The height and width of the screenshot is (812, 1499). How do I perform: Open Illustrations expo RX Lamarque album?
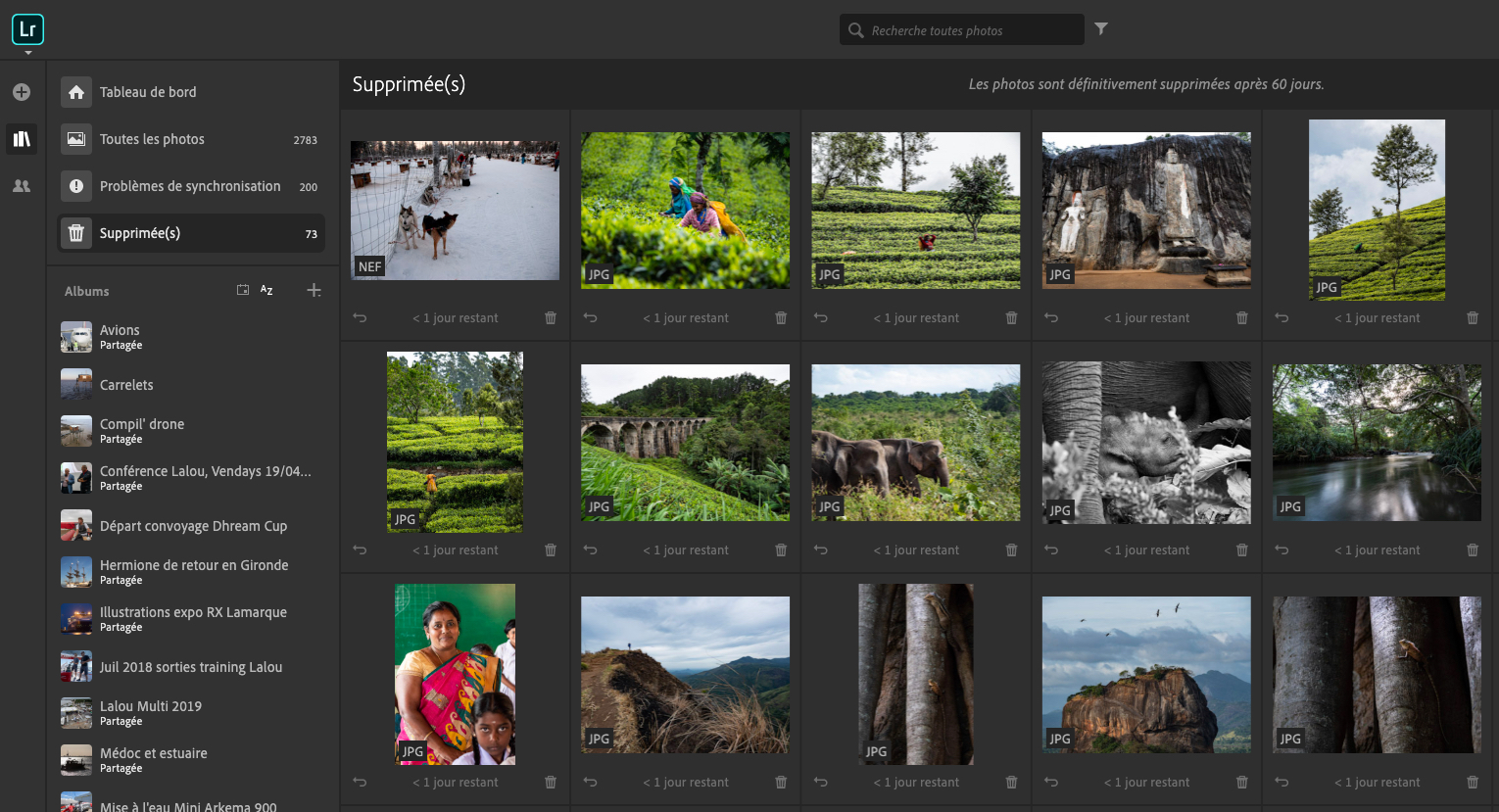[x=191, y=619]
